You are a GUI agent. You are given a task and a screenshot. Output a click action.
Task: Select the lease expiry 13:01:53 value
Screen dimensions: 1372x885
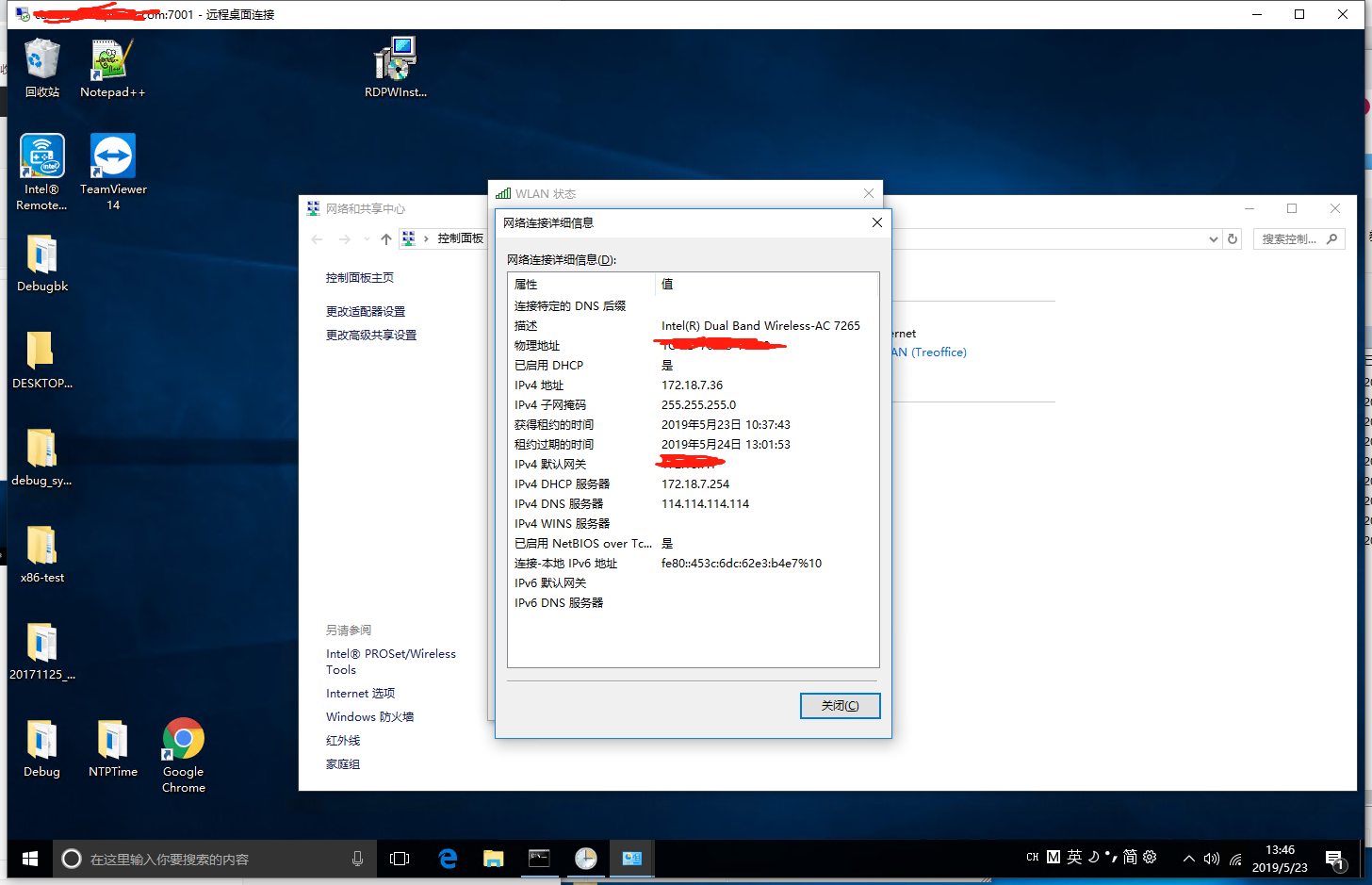(726, 445)
